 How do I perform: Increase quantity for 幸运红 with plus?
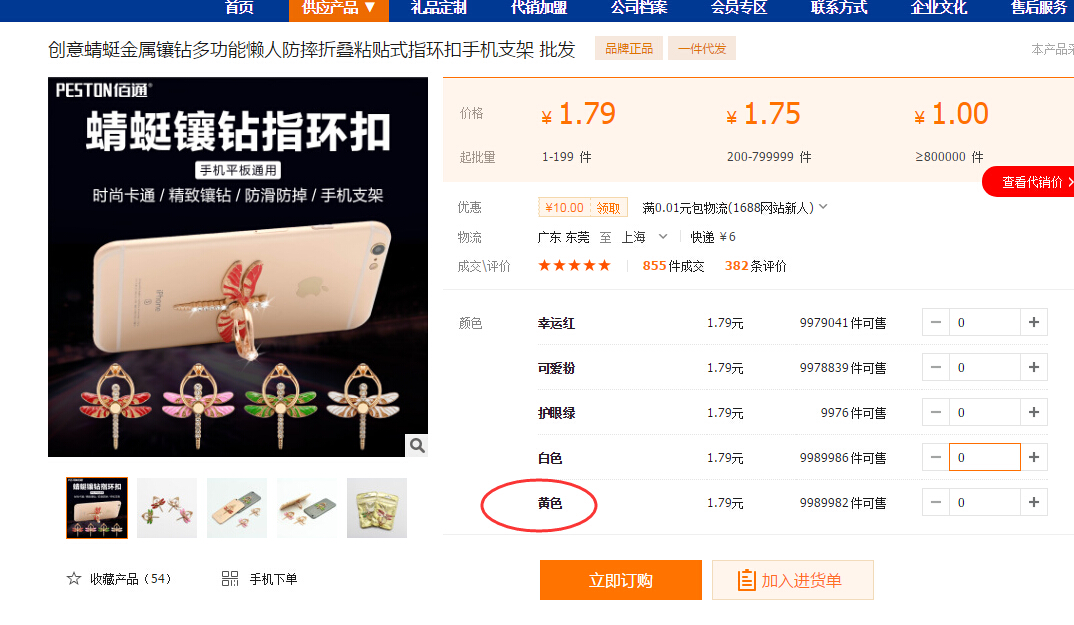coord(1034,322)
